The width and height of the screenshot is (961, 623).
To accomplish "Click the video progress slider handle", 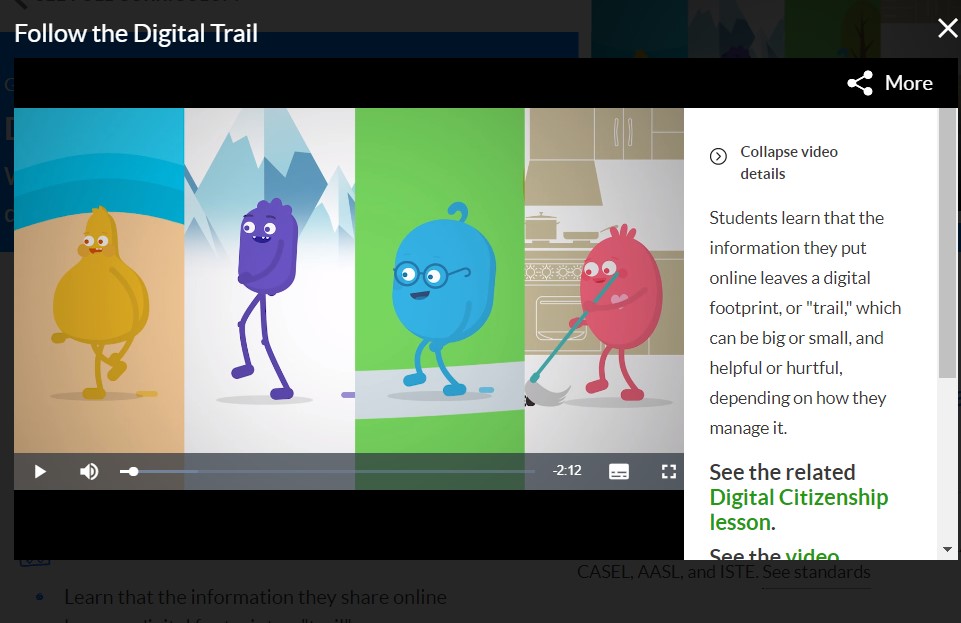I will tap(133, 471).
